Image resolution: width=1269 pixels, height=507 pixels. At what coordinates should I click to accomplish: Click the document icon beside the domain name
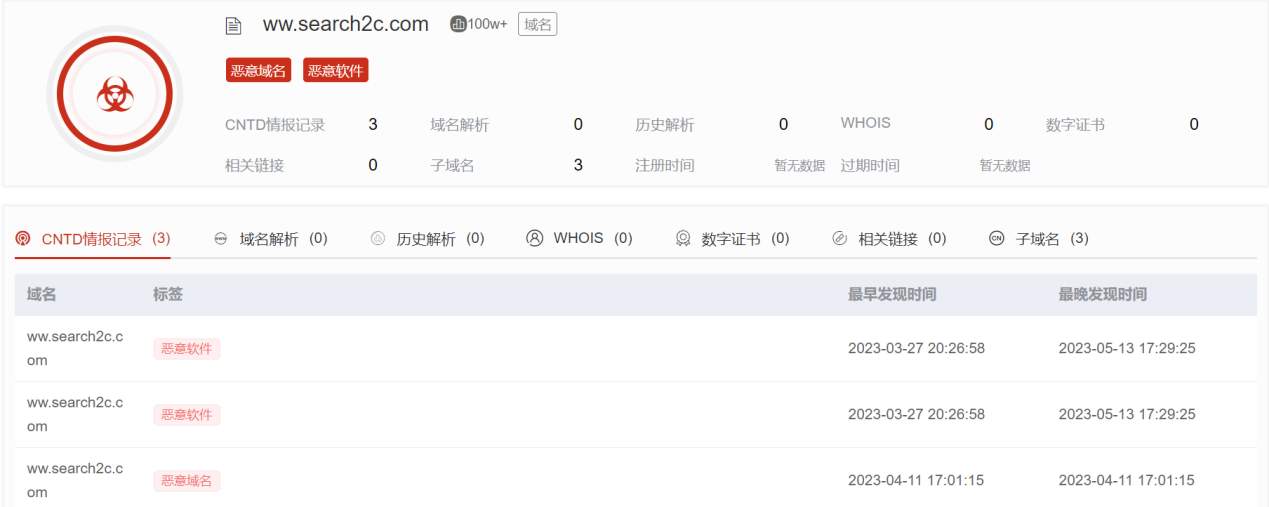(233, 26)
